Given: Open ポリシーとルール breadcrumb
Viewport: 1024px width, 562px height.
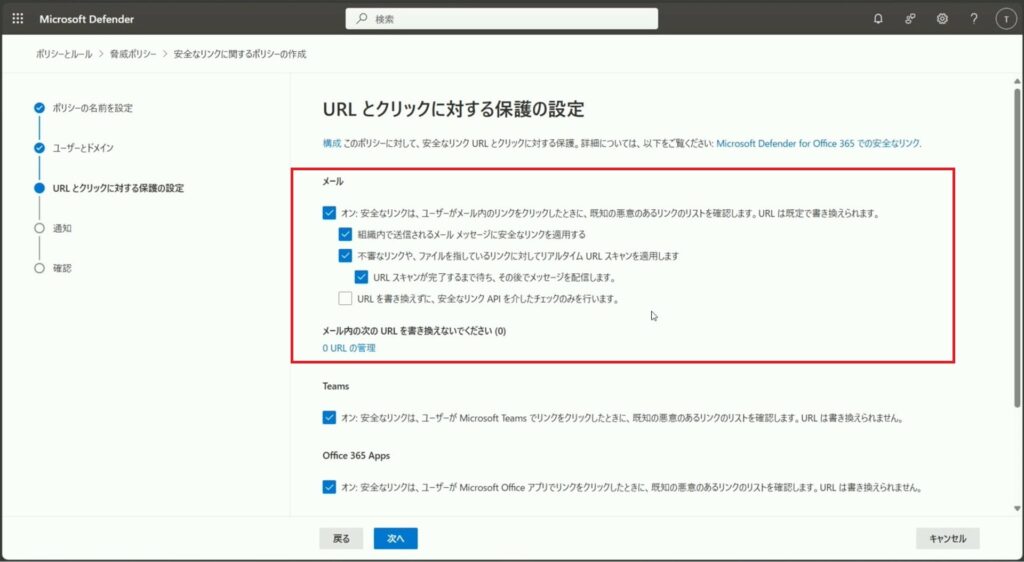Looking at the screenshot, I should pyautogui.click(x=64, y=54).
